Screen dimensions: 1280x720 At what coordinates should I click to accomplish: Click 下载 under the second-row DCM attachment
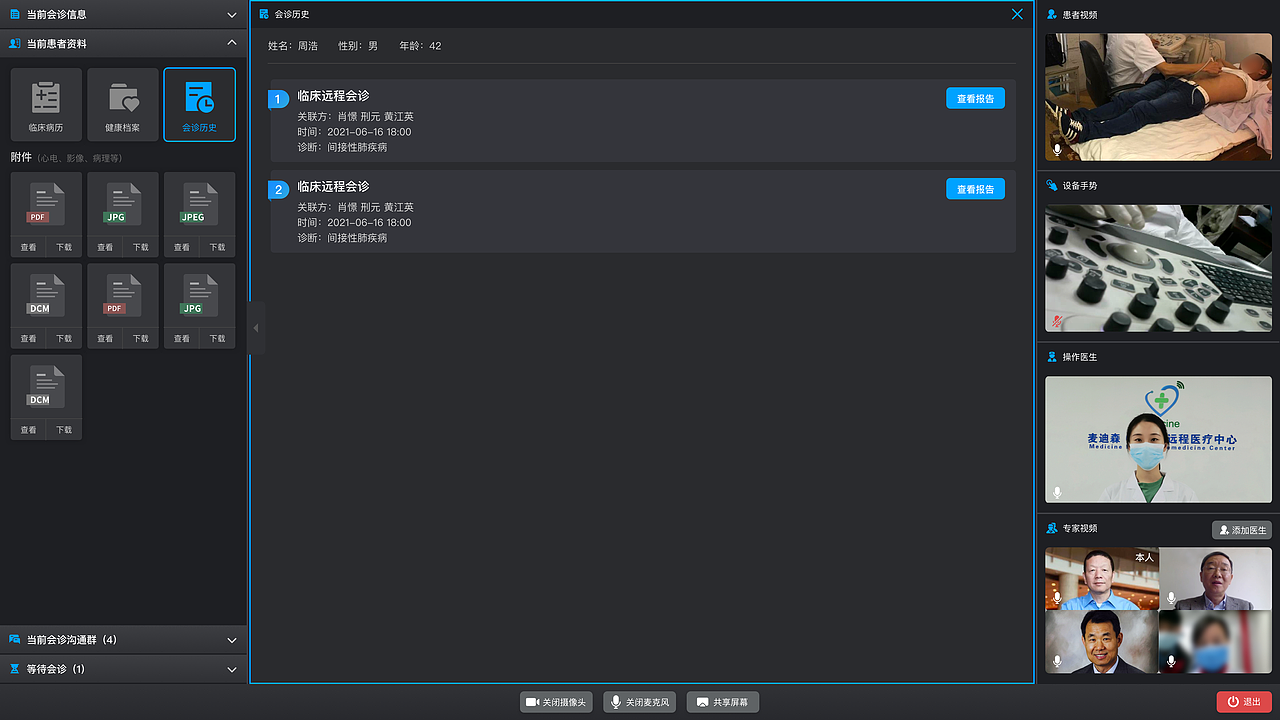coord(64,338)
